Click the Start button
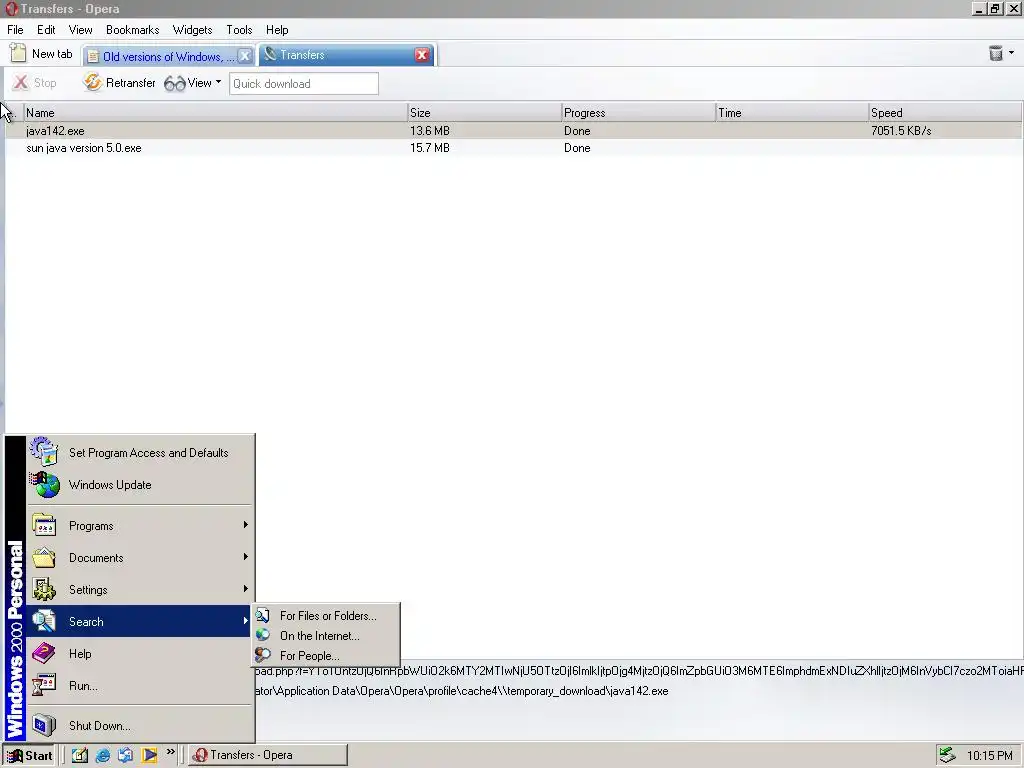Screen dimensions: 1024x768 point(29,756)
